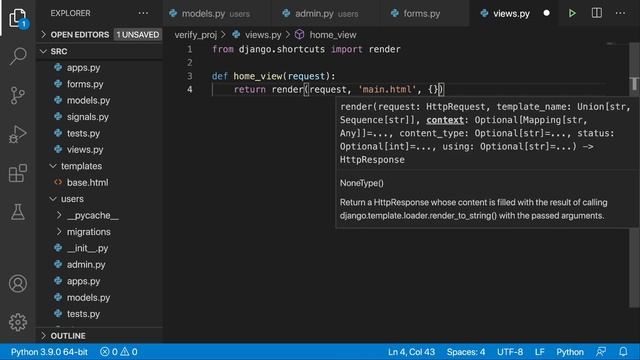Image resolution: width=640 pixels, height=360 pixels.
Task: Click line number 3 in the gutter
Action: click(x=189, y=76)
